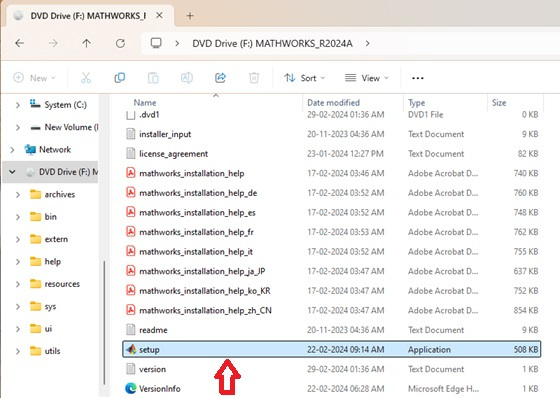Click the This PC monitor icon

156,43
